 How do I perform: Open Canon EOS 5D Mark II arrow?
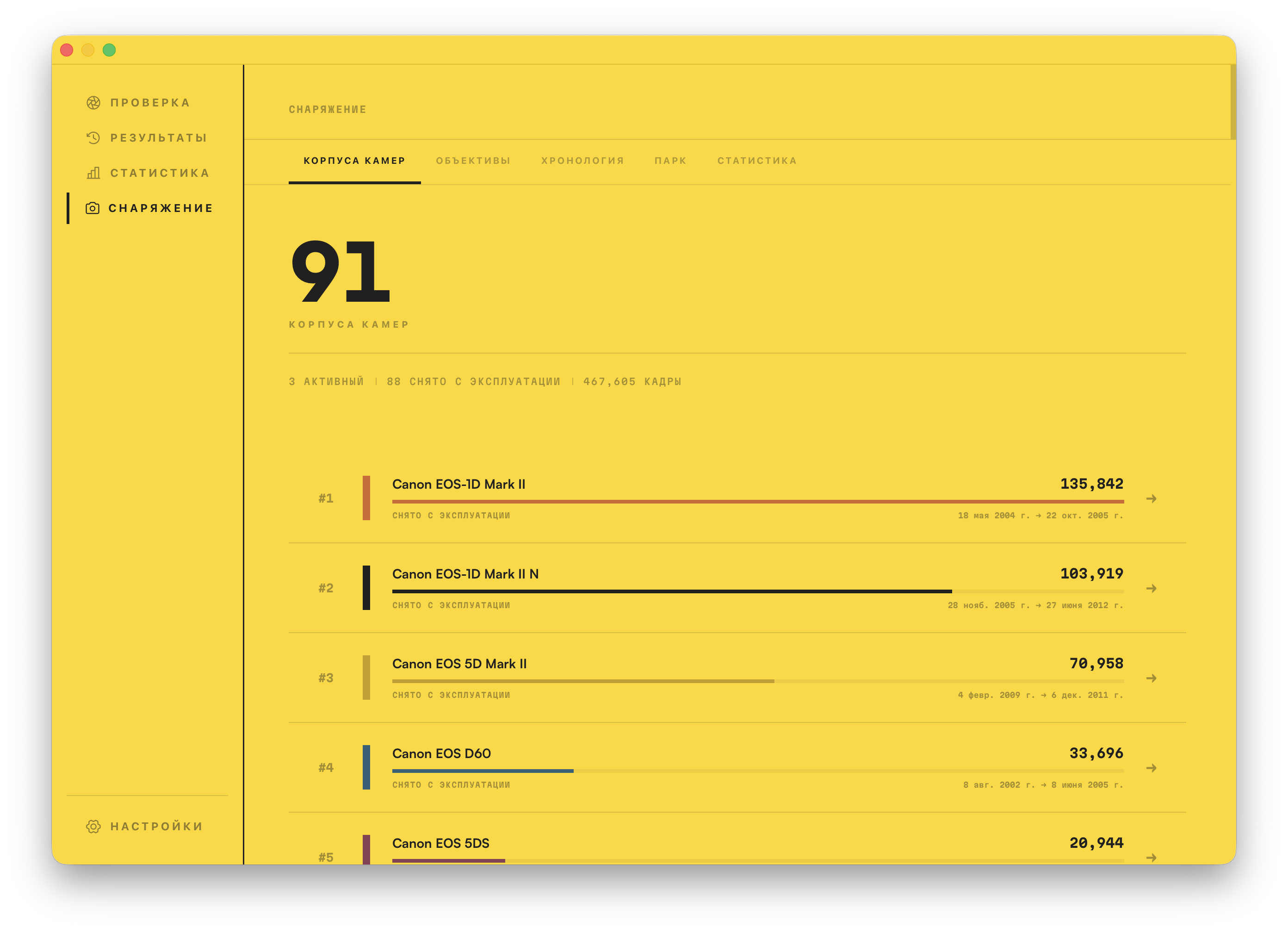(x=1151, y=678)
